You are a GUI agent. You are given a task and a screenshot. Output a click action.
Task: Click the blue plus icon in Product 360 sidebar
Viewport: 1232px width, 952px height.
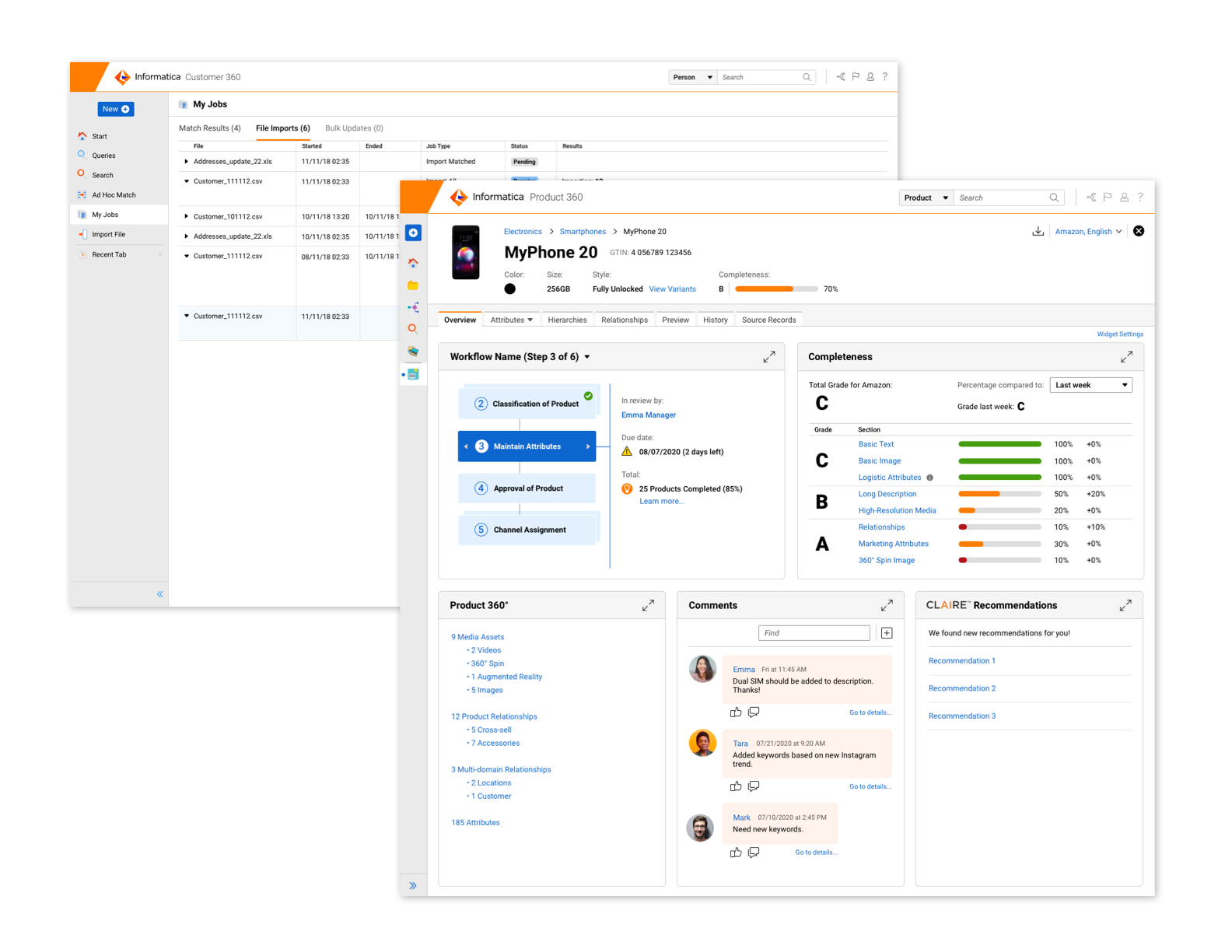[x=413, y=233]
